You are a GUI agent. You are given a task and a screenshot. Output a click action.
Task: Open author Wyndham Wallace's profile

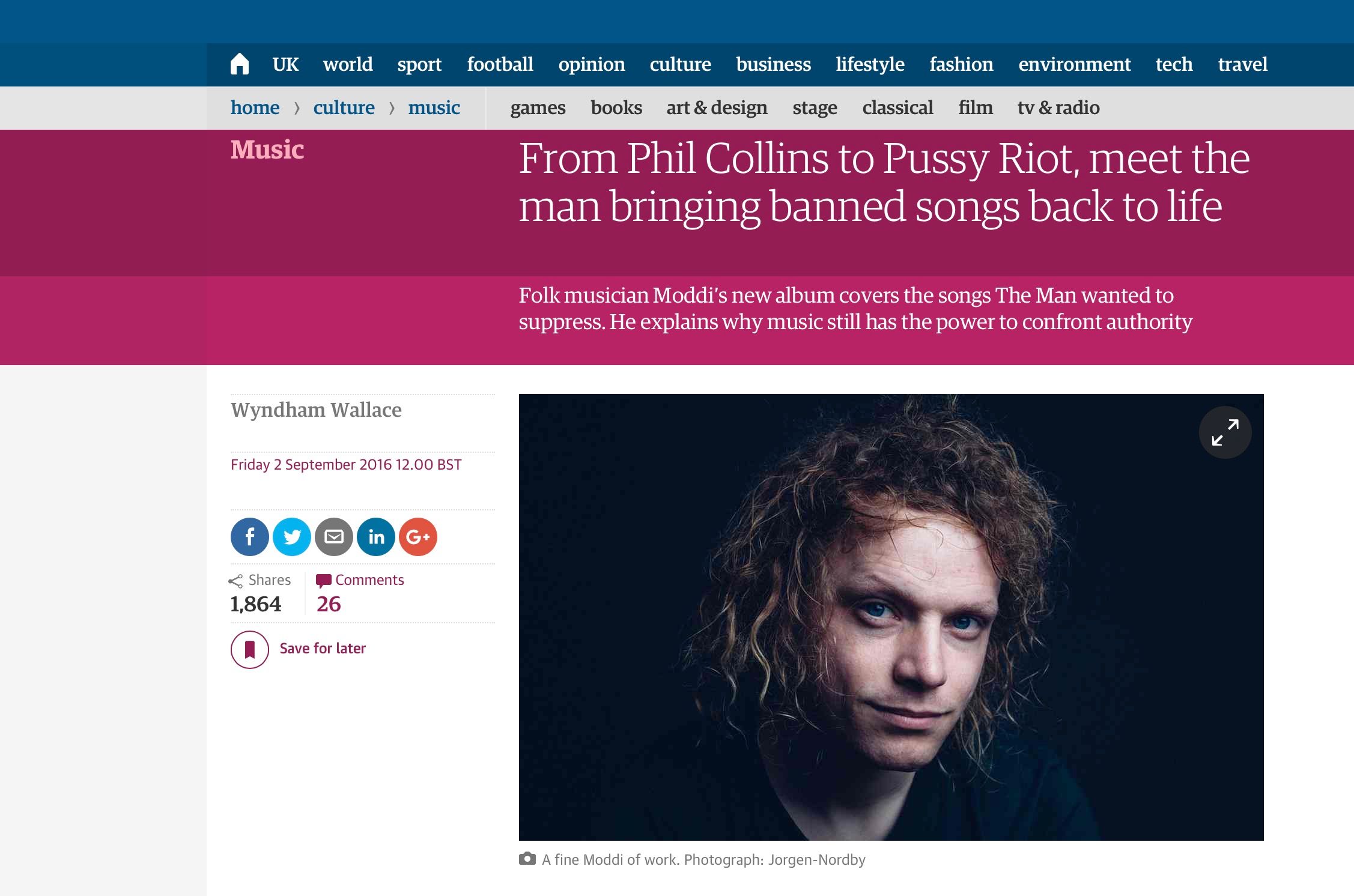(316, 410)
